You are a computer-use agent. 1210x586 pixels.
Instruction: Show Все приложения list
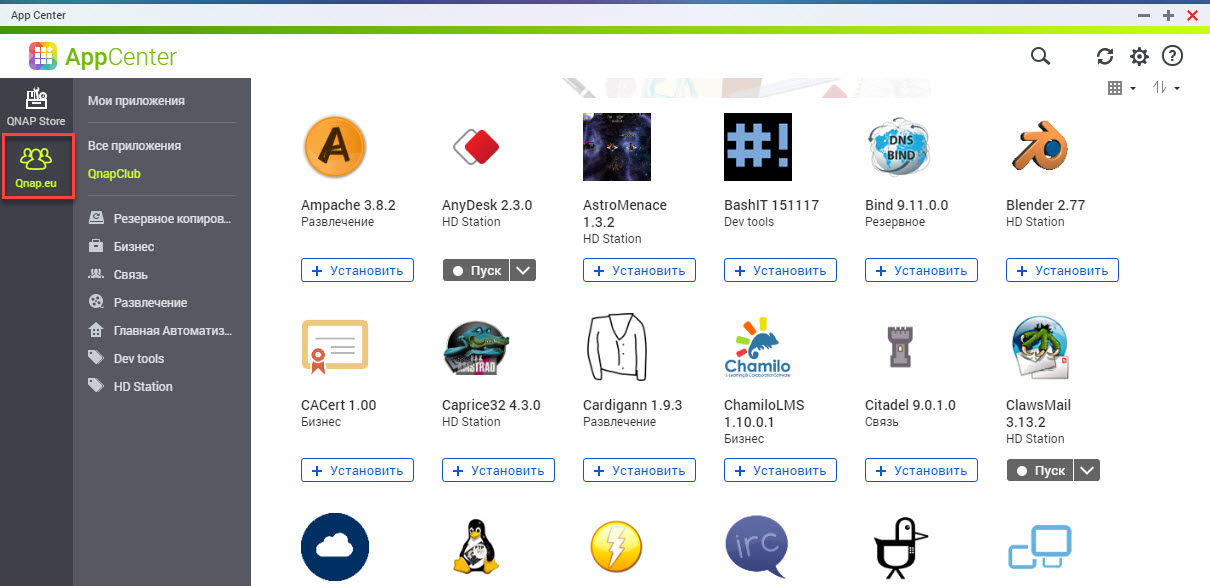coord(134,145)
